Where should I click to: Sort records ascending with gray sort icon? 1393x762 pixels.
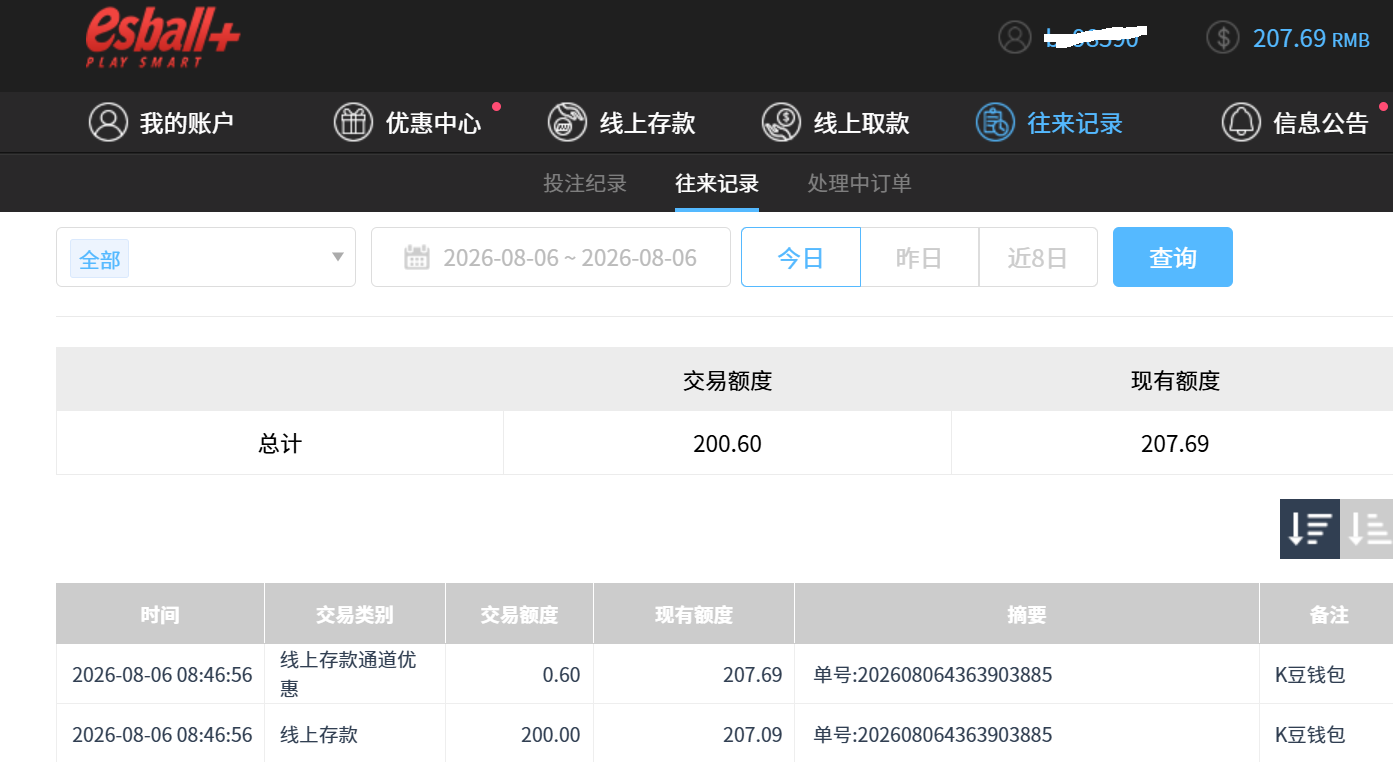1367,529
